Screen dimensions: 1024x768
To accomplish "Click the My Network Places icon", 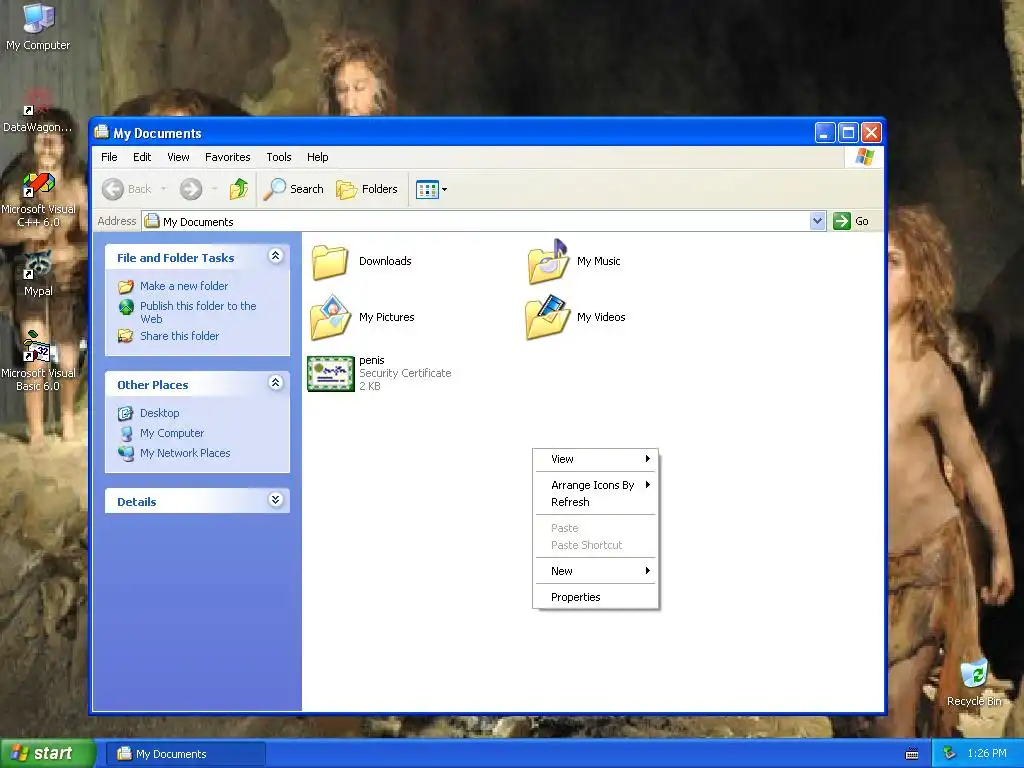I will click(x=126, y=454).
